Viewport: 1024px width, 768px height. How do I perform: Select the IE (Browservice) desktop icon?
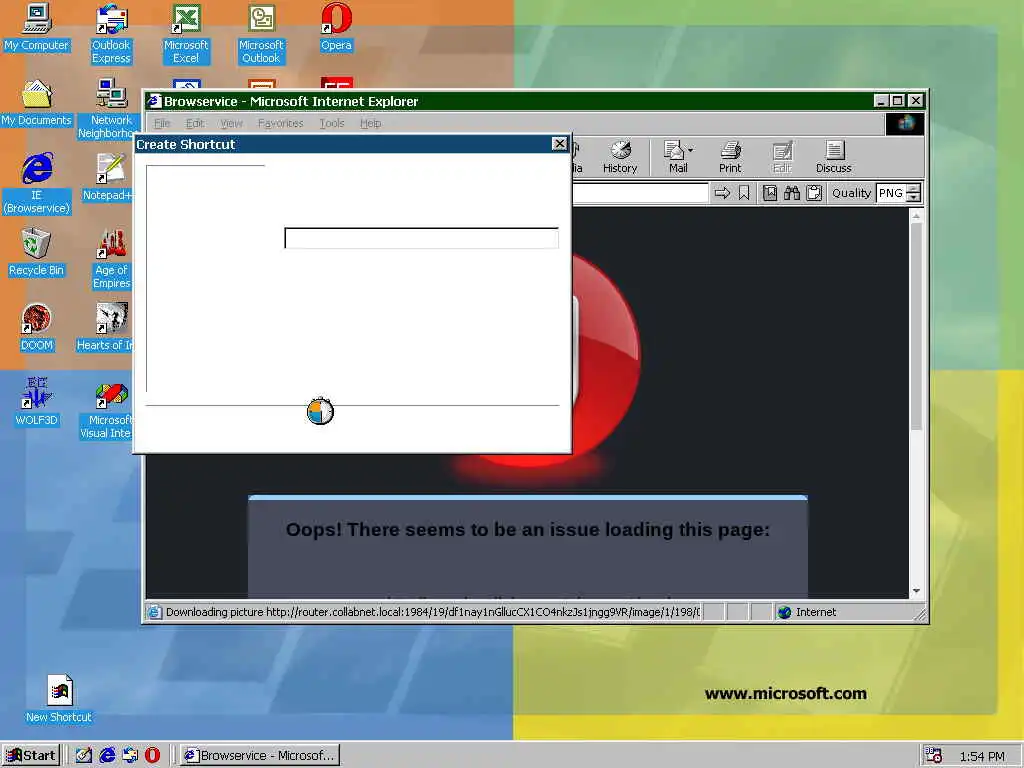37,184
